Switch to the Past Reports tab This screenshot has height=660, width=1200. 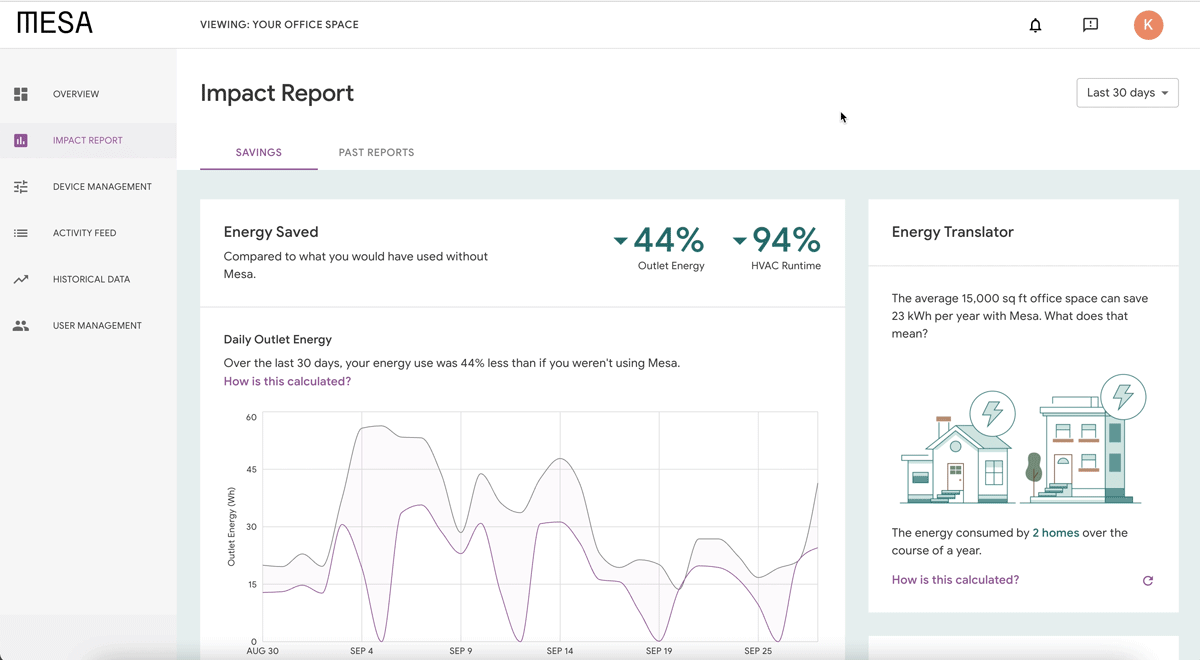click(x=376, y=153)
